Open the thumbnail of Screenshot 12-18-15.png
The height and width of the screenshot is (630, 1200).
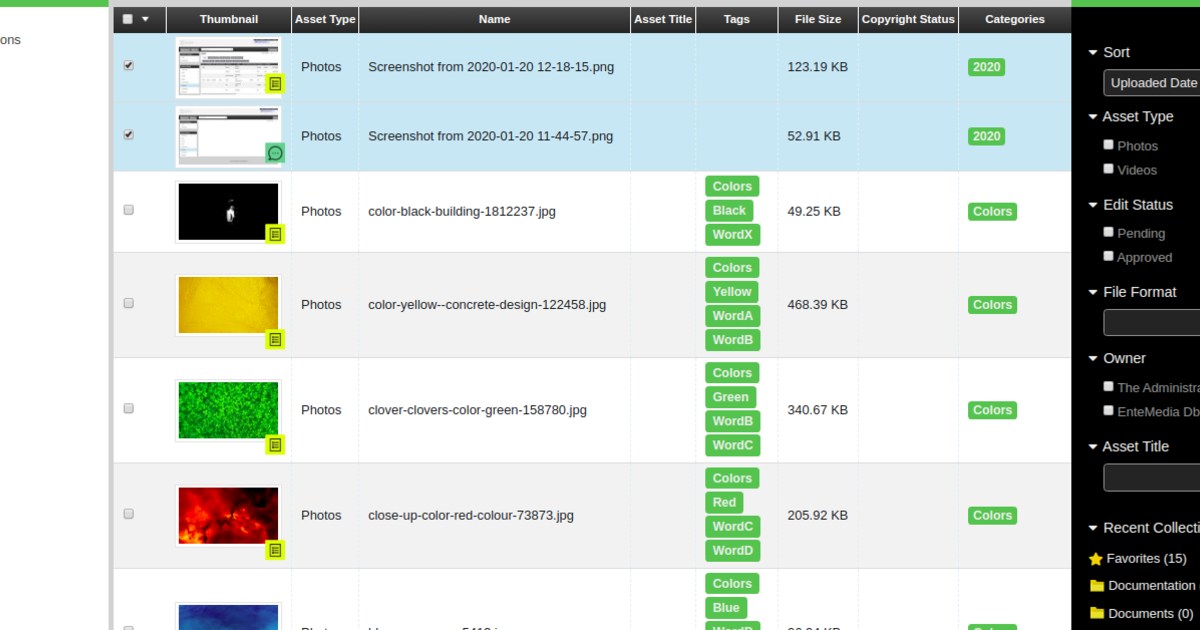coord(228,67)
